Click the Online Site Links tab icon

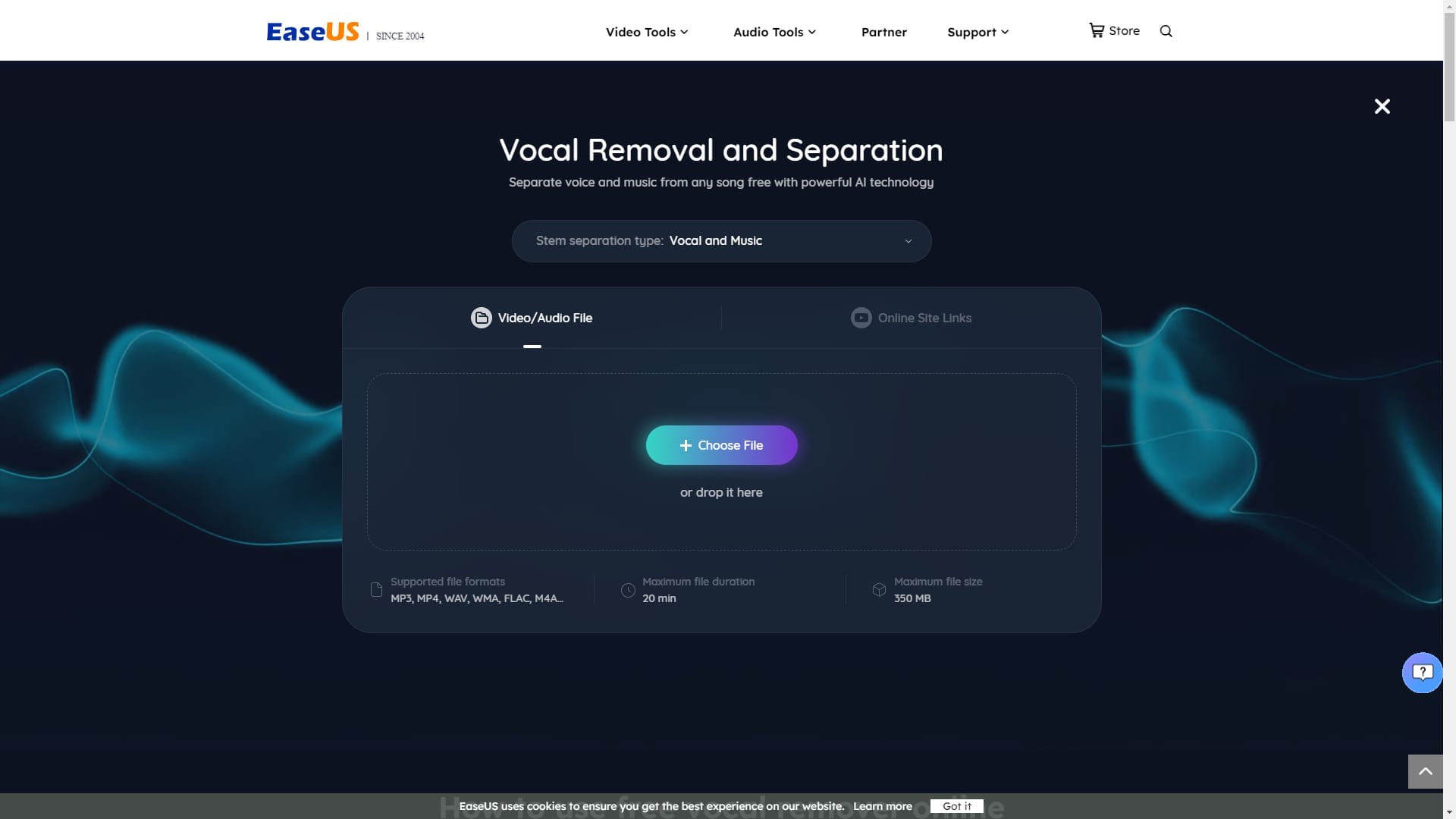tap(861, 317)
